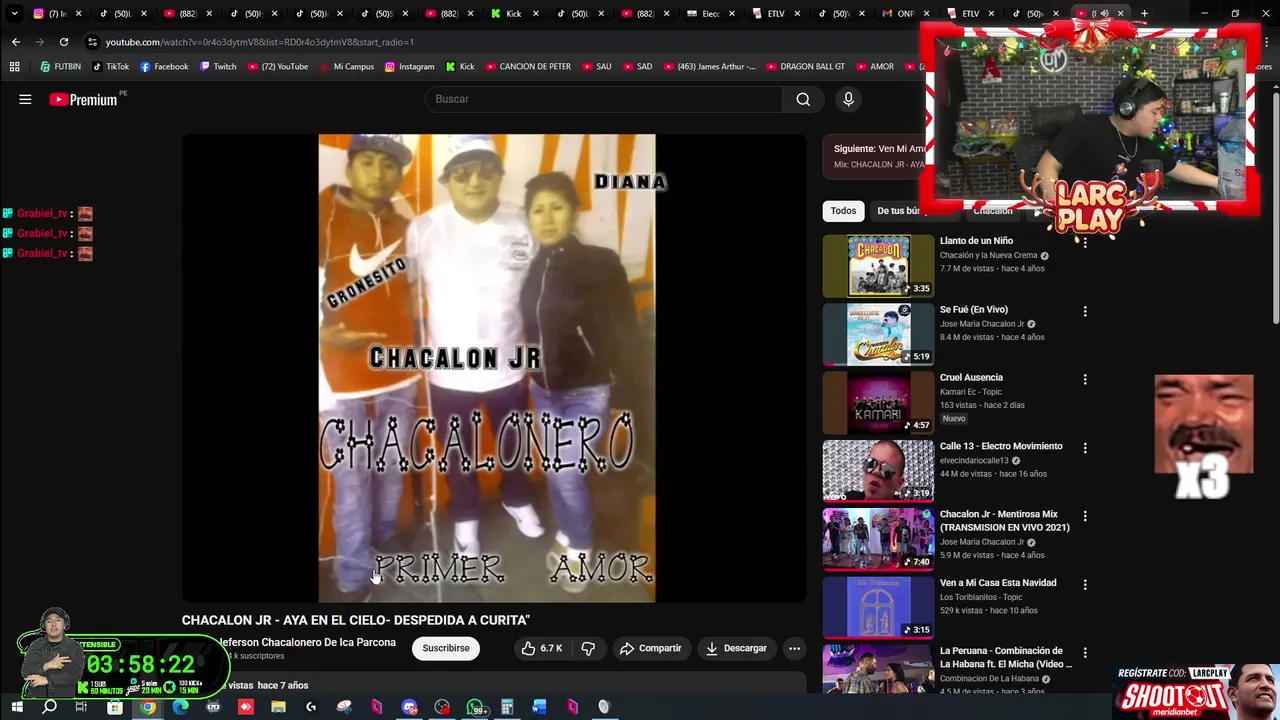Image resolution: width=1280 pixels, height=720 pixels.
Task: Open the YouTube guide hamburger menu
Action: pos(25,99)
